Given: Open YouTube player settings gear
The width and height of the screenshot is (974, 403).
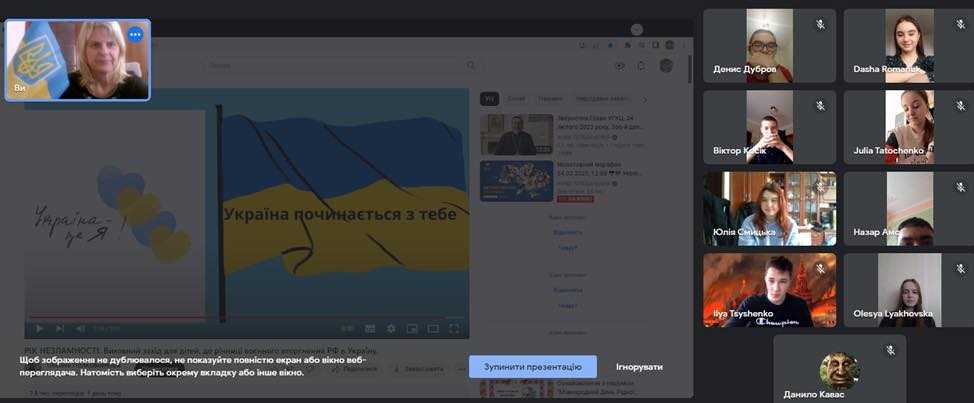Looking at the screenshot, I should 390,328.
